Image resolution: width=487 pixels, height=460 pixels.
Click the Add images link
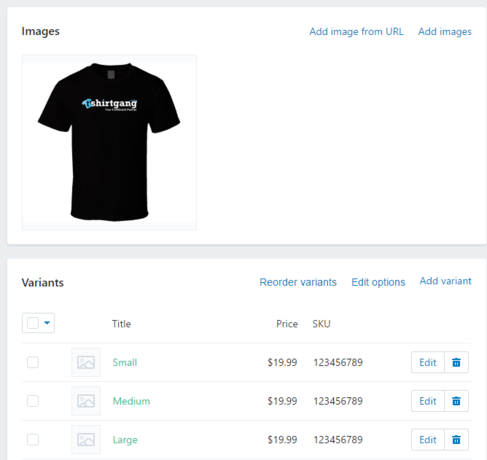[445, 32]
